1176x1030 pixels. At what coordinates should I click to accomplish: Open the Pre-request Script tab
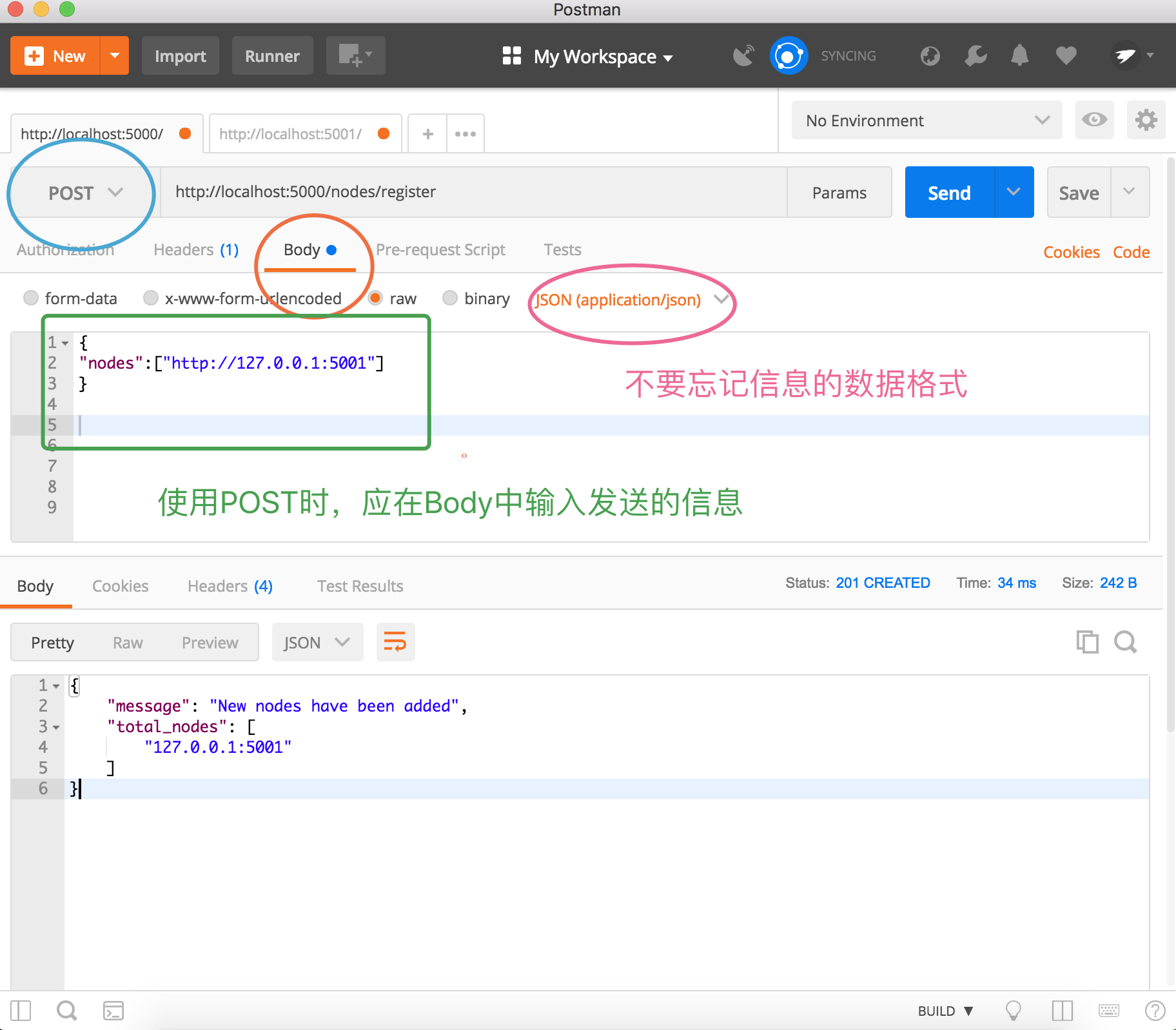440,250
